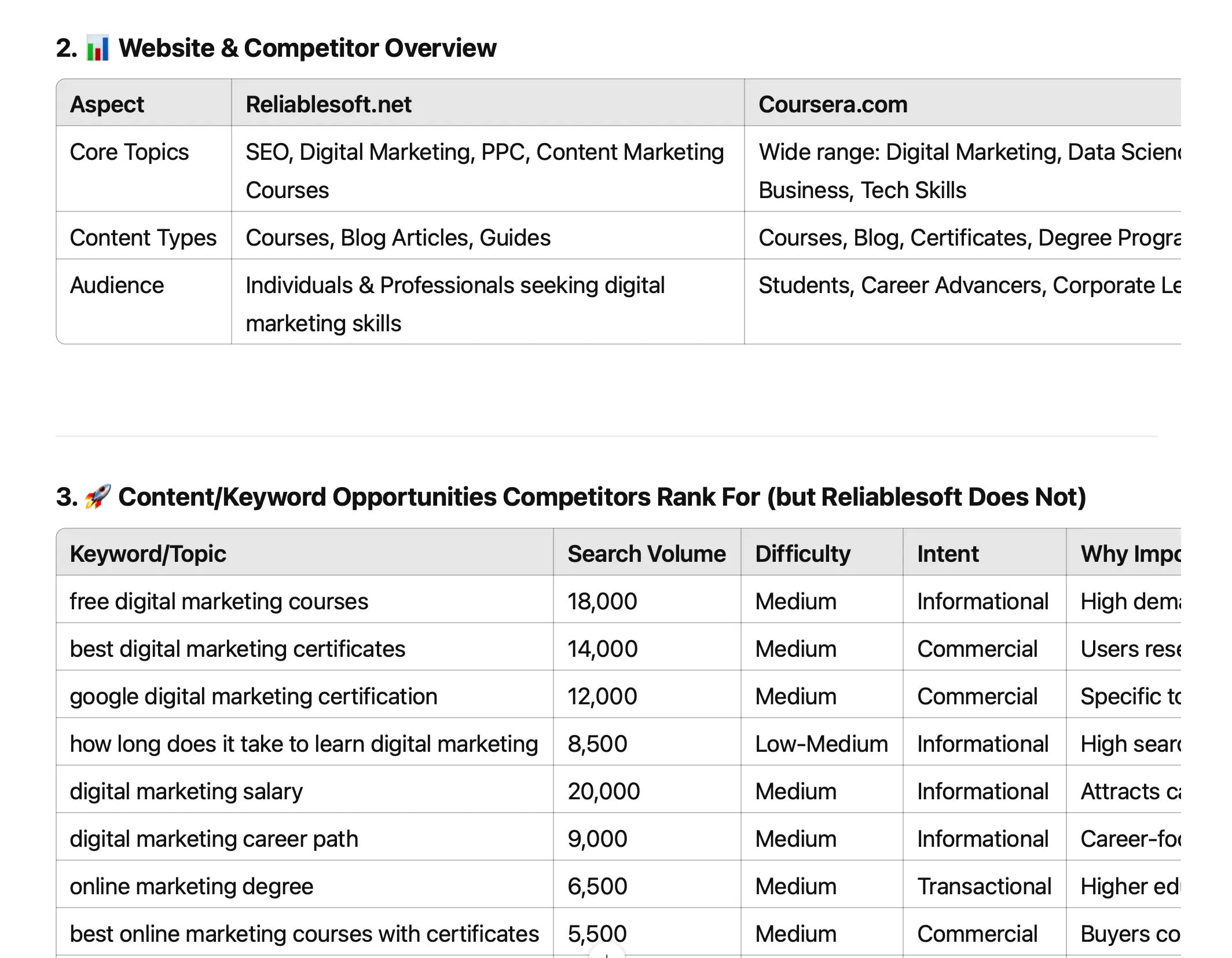This screenshot has height=958, width=1232.
Task: Select the Audience row label
Action: pos(117,286)
